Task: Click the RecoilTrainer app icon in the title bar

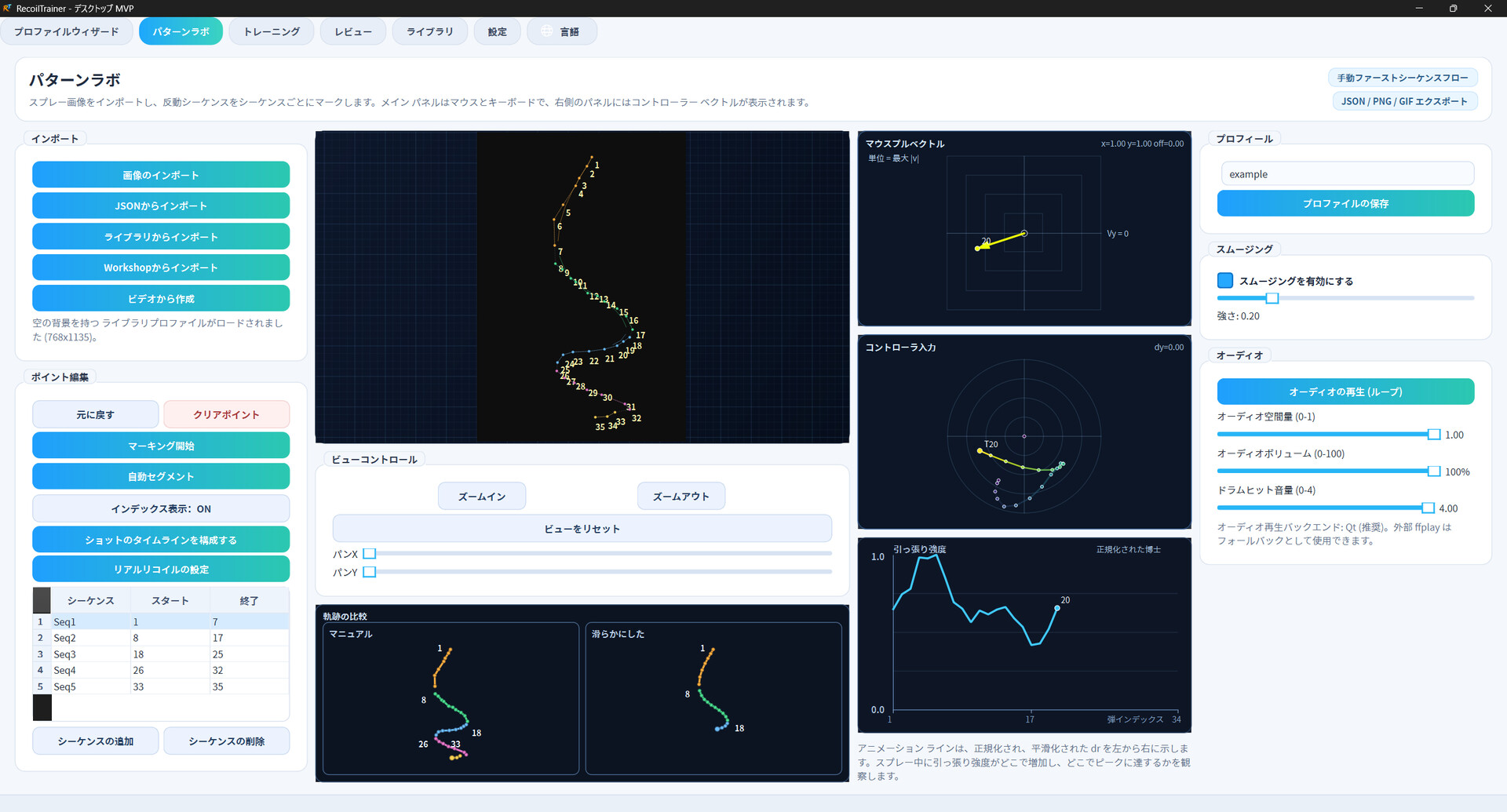Action: [x=7, y=8]
